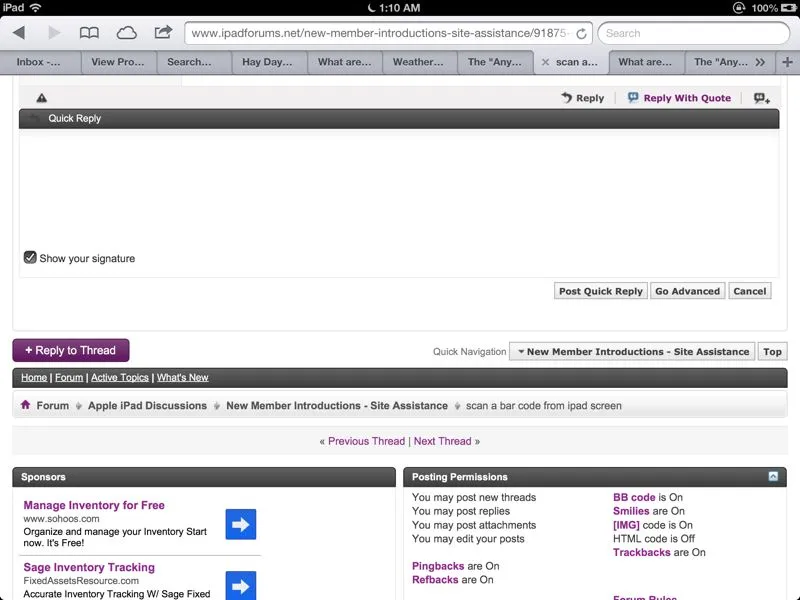Viewport: 800px width, 600px height.
Task: Open iCloud tabs cloud icon
Action: (x=126, y=33)
